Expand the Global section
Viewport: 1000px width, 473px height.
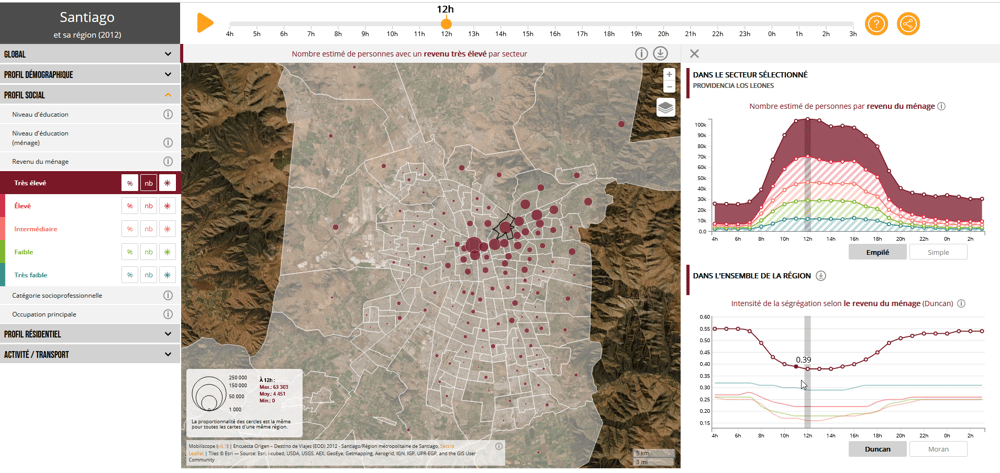click(91, 55)
